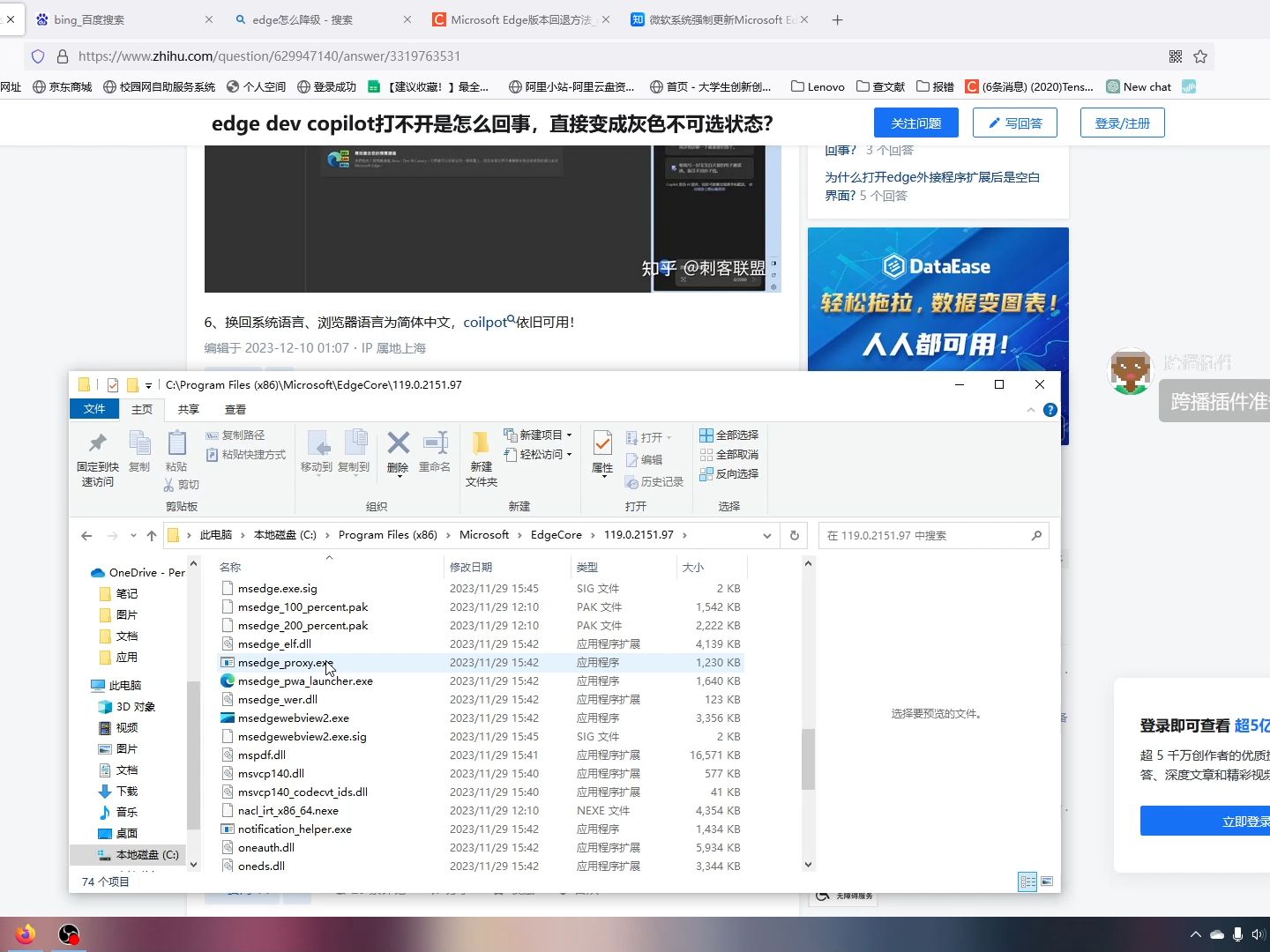Open the New item (新建项目) dropdown
This screenshot has width=1270, height=952.
(538, 435)
